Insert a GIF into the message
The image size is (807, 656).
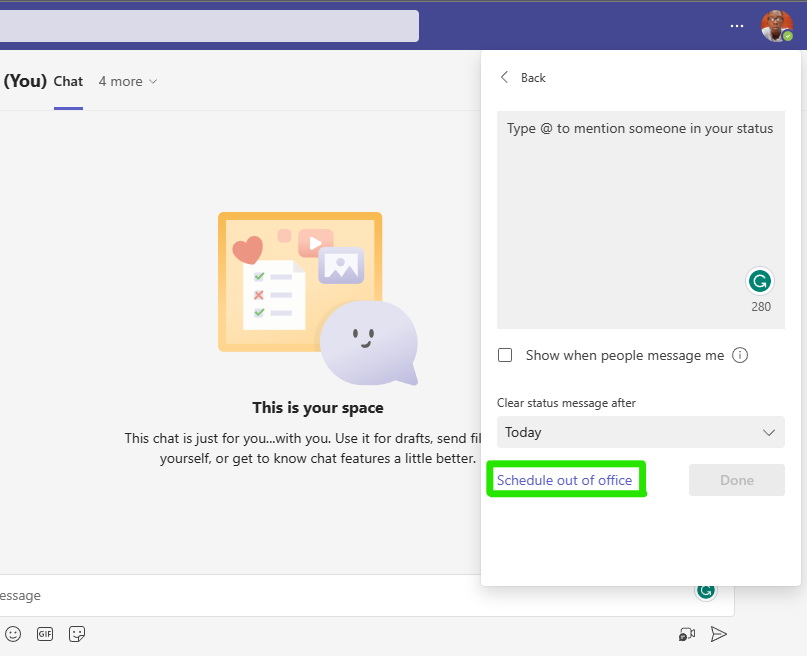point(44,633)
